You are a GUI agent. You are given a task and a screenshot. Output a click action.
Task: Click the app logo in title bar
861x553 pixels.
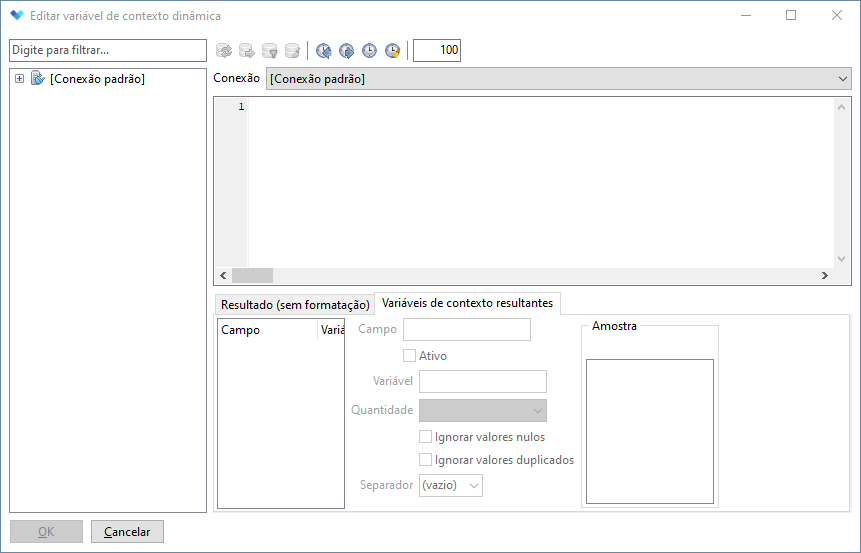(17, 15)
